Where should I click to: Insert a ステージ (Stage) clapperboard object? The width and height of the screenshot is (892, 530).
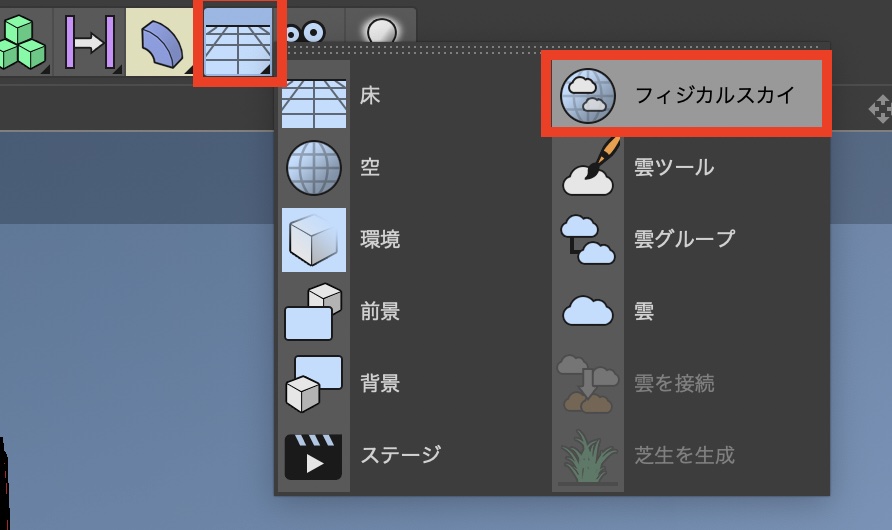(x=400, y=455)
